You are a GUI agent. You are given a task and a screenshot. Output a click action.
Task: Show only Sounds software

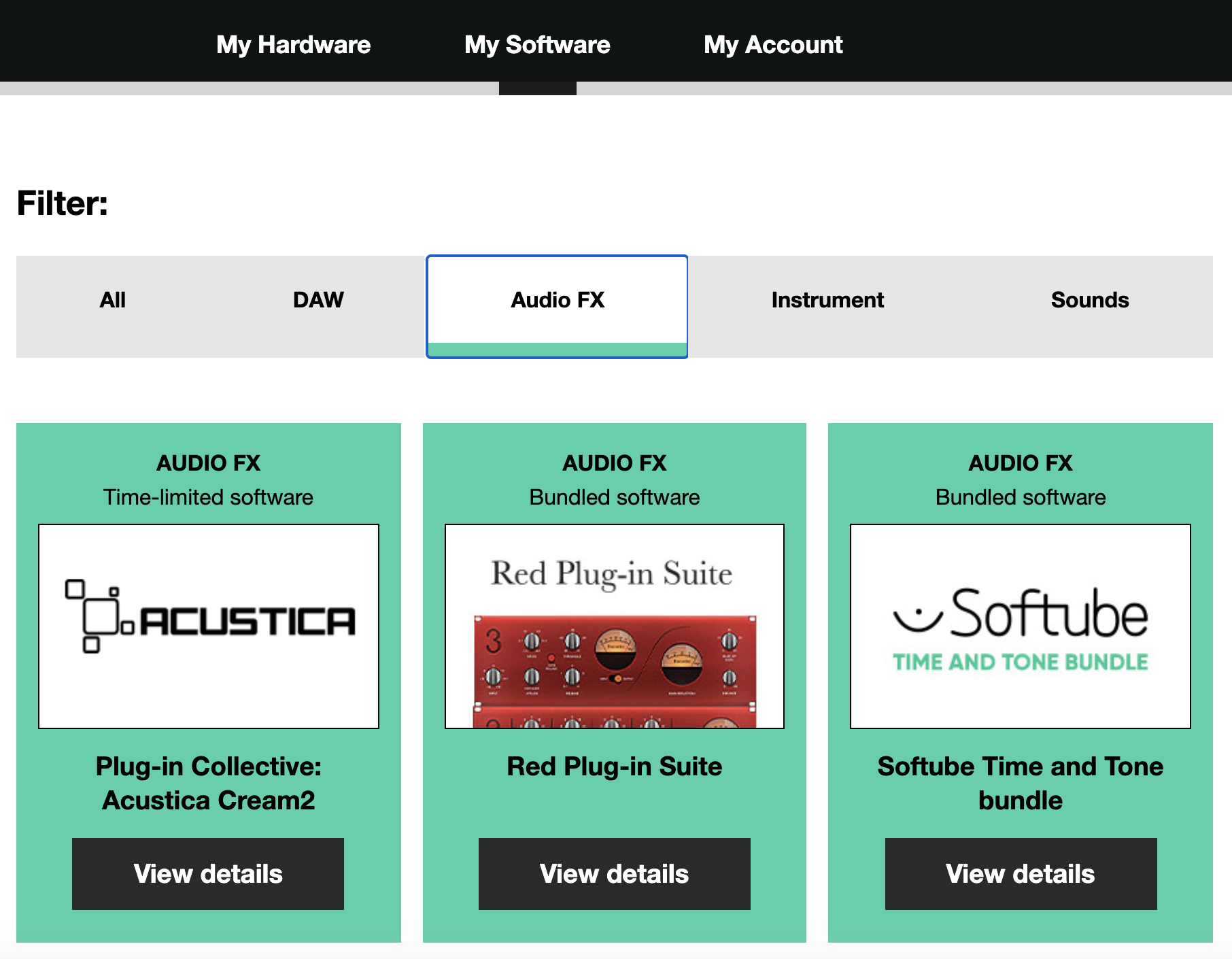[1089, 300]
